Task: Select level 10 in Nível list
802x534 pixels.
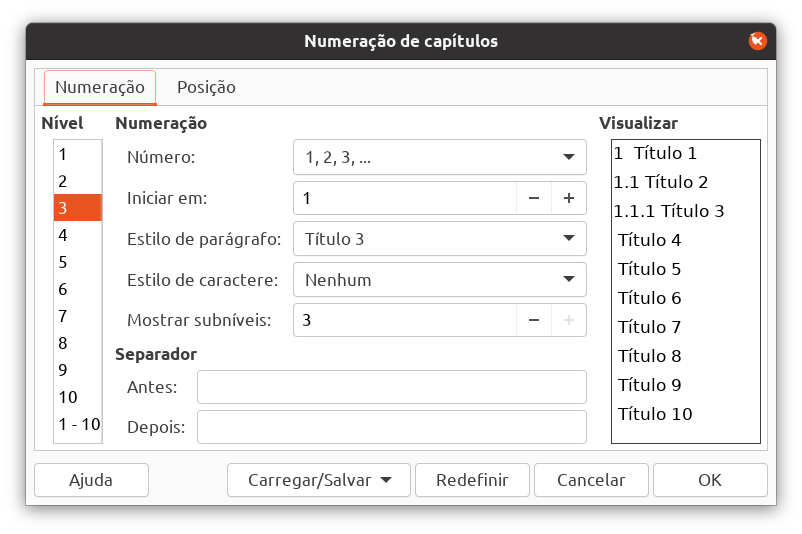Action: point(78,397)
